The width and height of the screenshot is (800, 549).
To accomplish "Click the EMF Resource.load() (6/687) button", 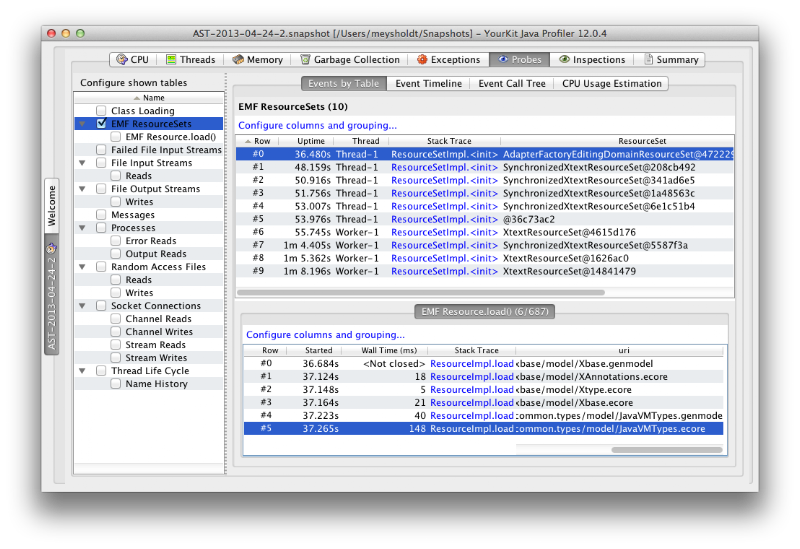I will coord(485,312).
